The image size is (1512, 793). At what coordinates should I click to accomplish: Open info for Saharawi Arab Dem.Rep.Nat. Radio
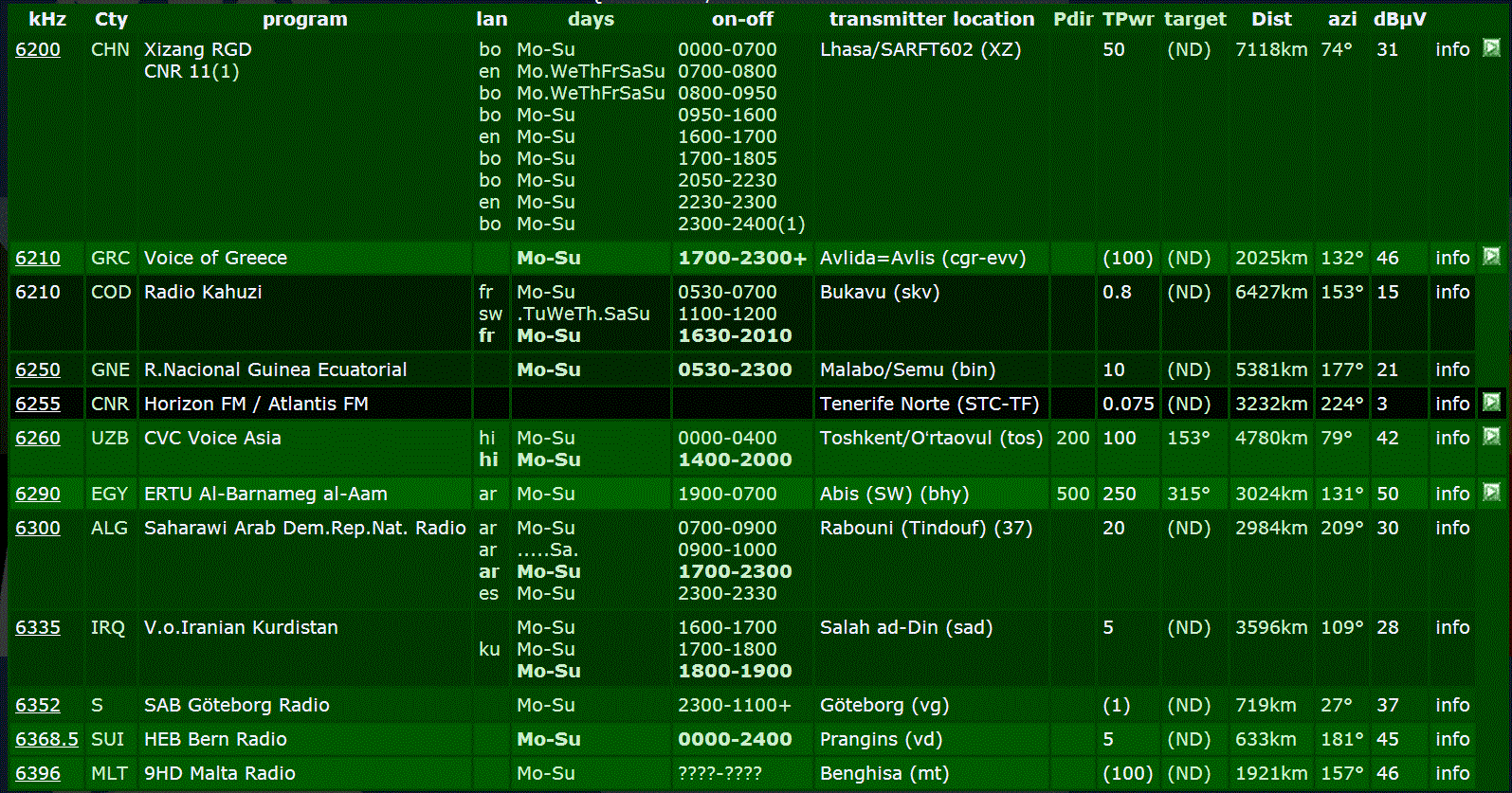click(1452, 528)
